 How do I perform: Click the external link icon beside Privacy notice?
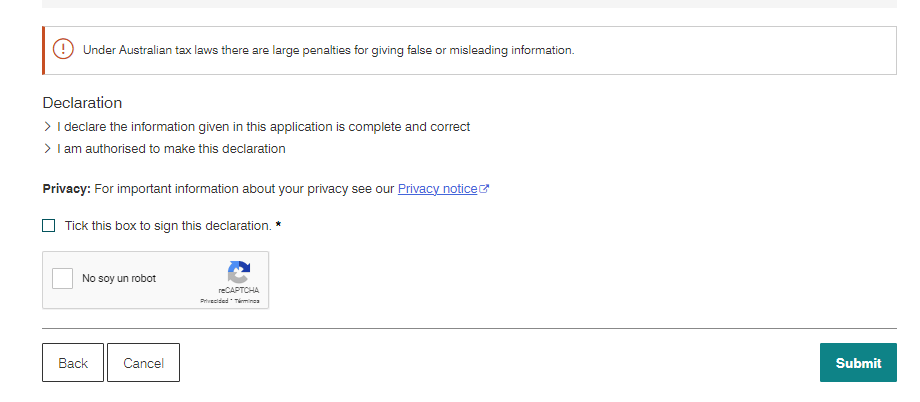click(484, 189)
